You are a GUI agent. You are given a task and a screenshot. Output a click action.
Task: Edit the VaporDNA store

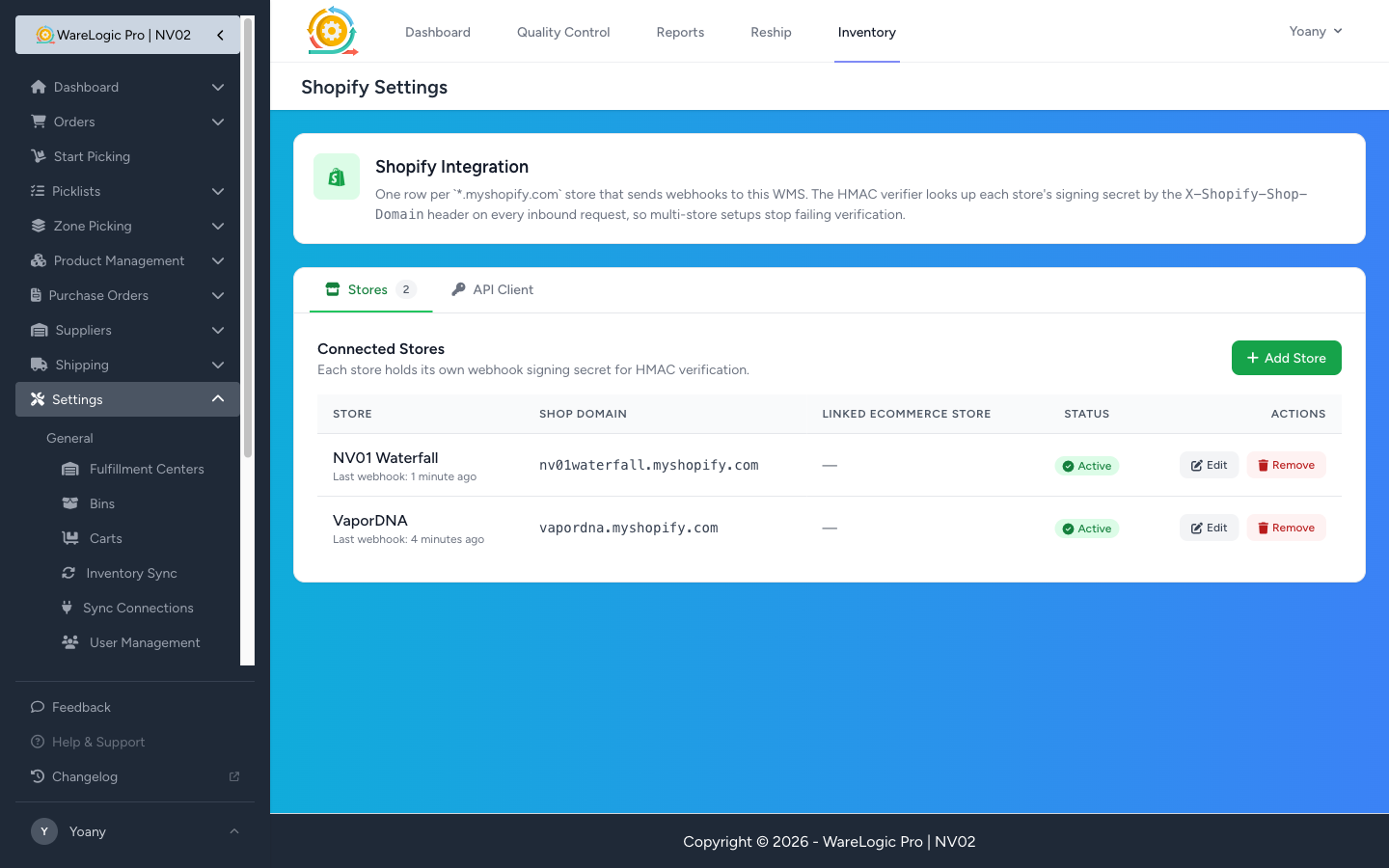pos(1209,528)
